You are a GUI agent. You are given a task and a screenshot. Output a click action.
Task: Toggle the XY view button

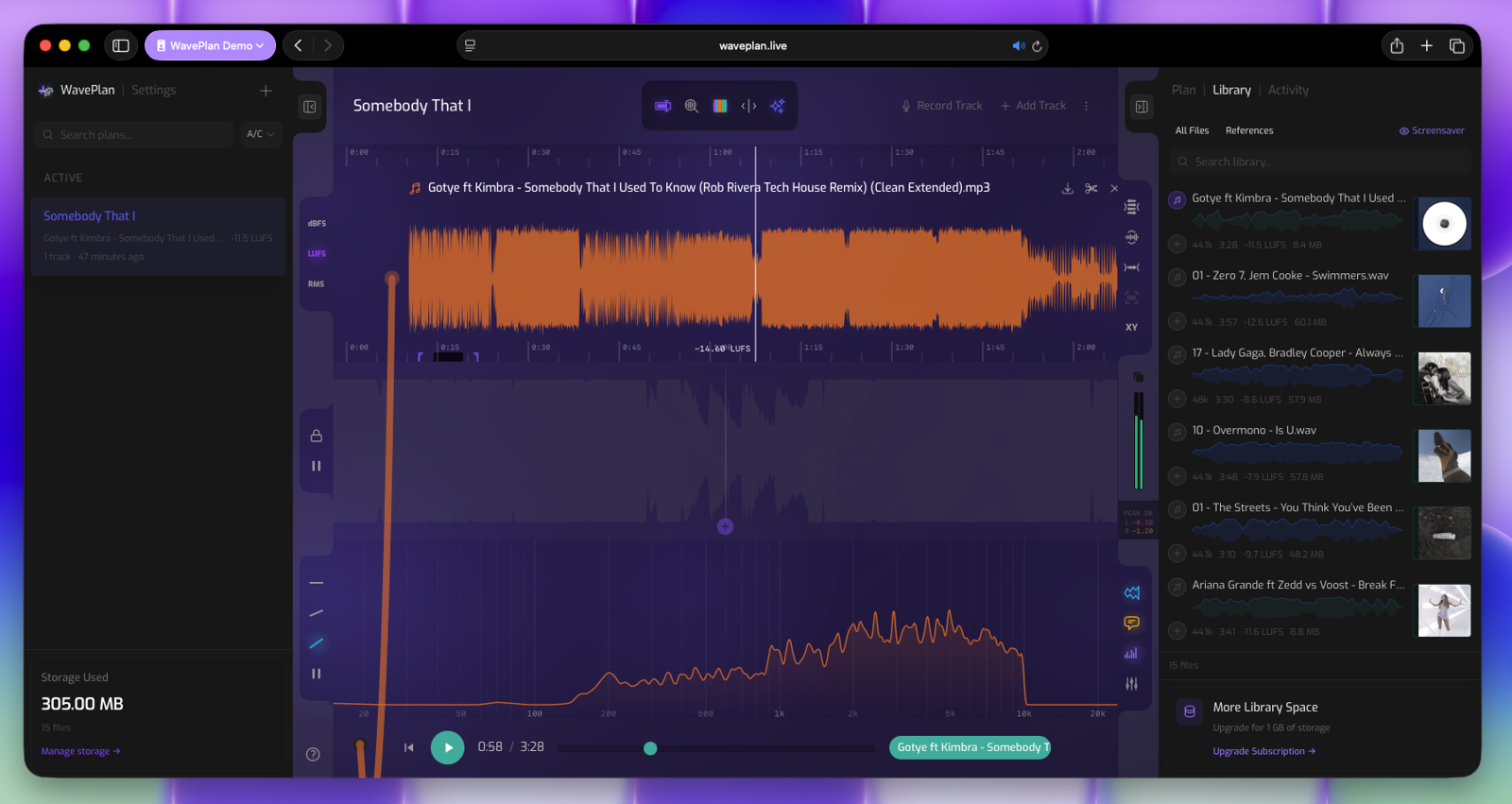1131,328
